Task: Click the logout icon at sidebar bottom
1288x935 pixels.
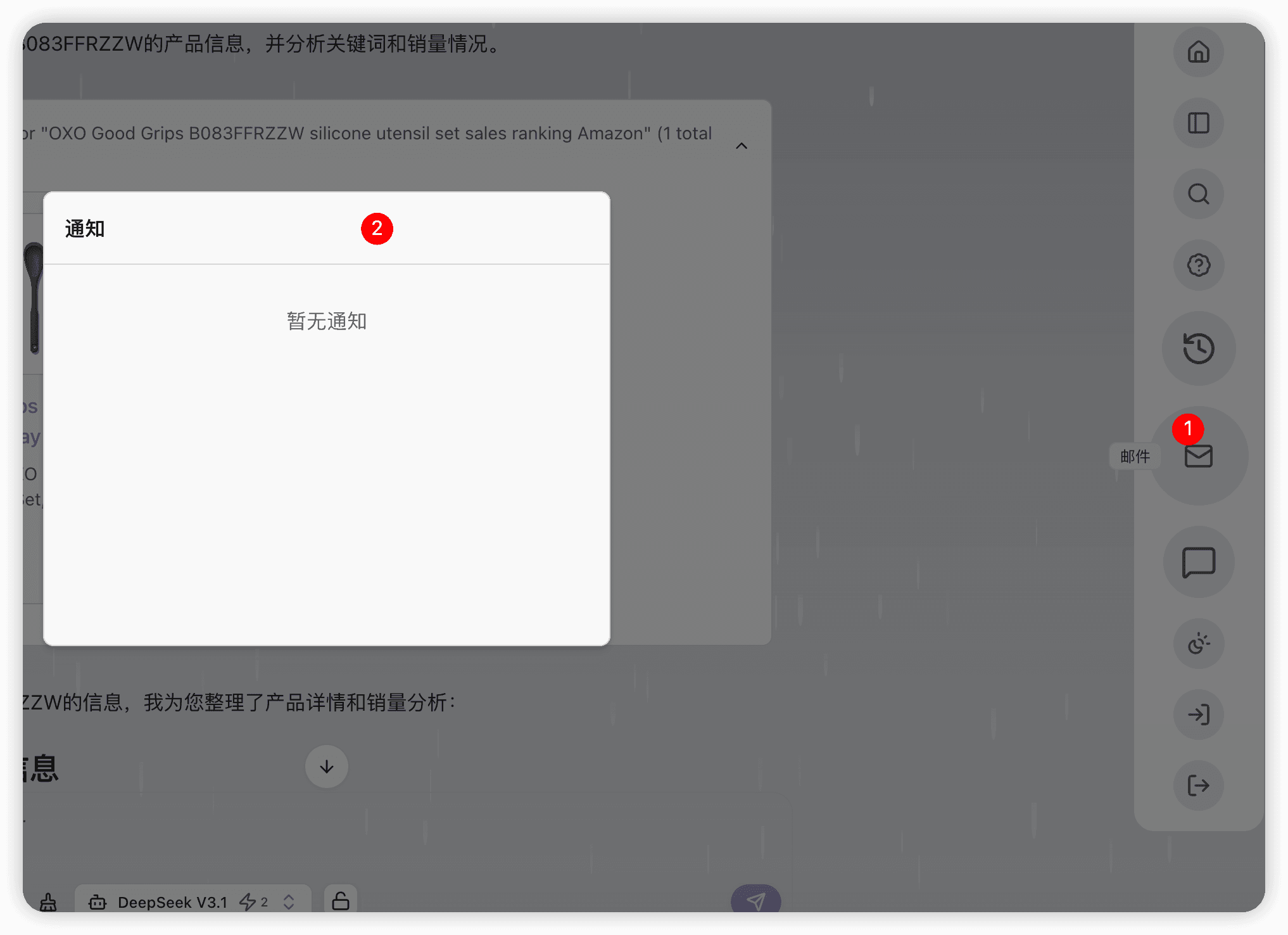Action: click(x=1198, y=786)
